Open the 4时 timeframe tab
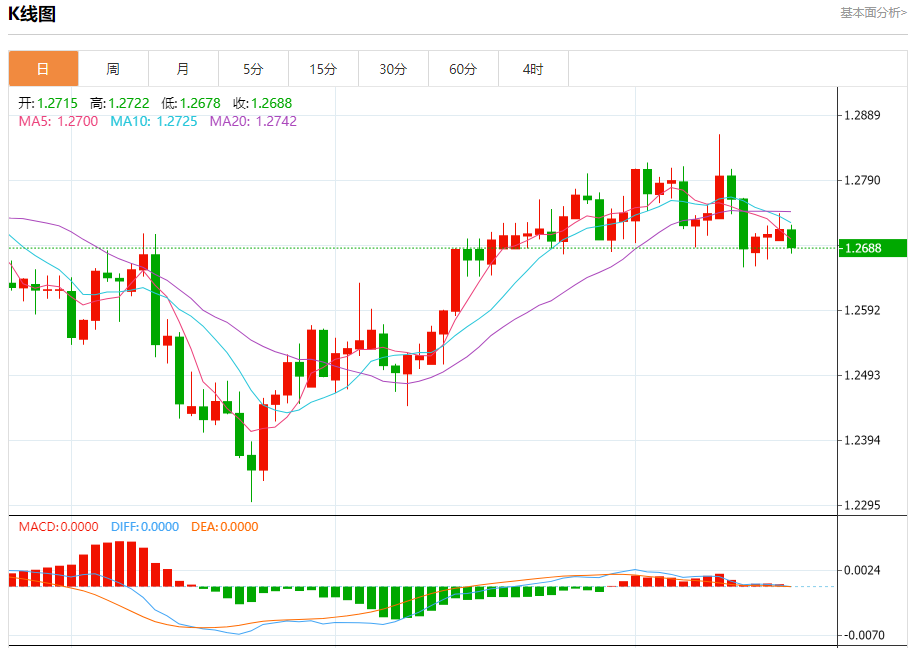Viewport: 914px width, 648px height. tap(533, 69)
